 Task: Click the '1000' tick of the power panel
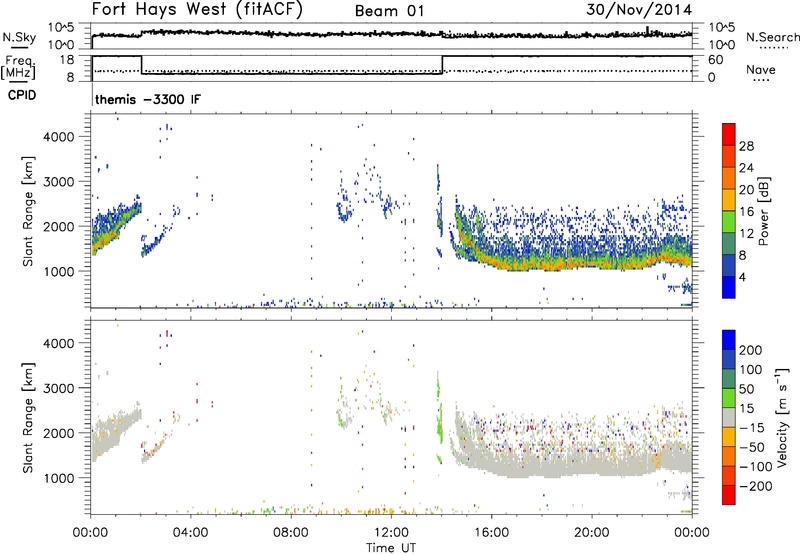[59, 271]
